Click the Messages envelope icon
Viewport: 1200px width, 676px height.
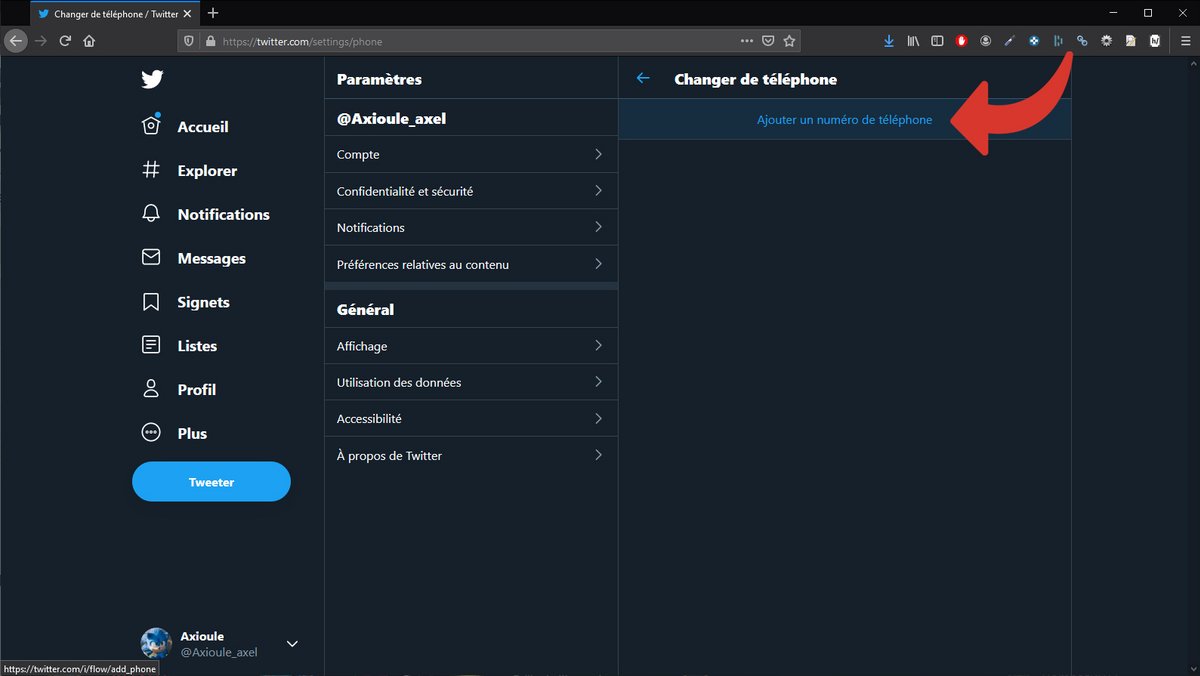[x=151, y=258]
